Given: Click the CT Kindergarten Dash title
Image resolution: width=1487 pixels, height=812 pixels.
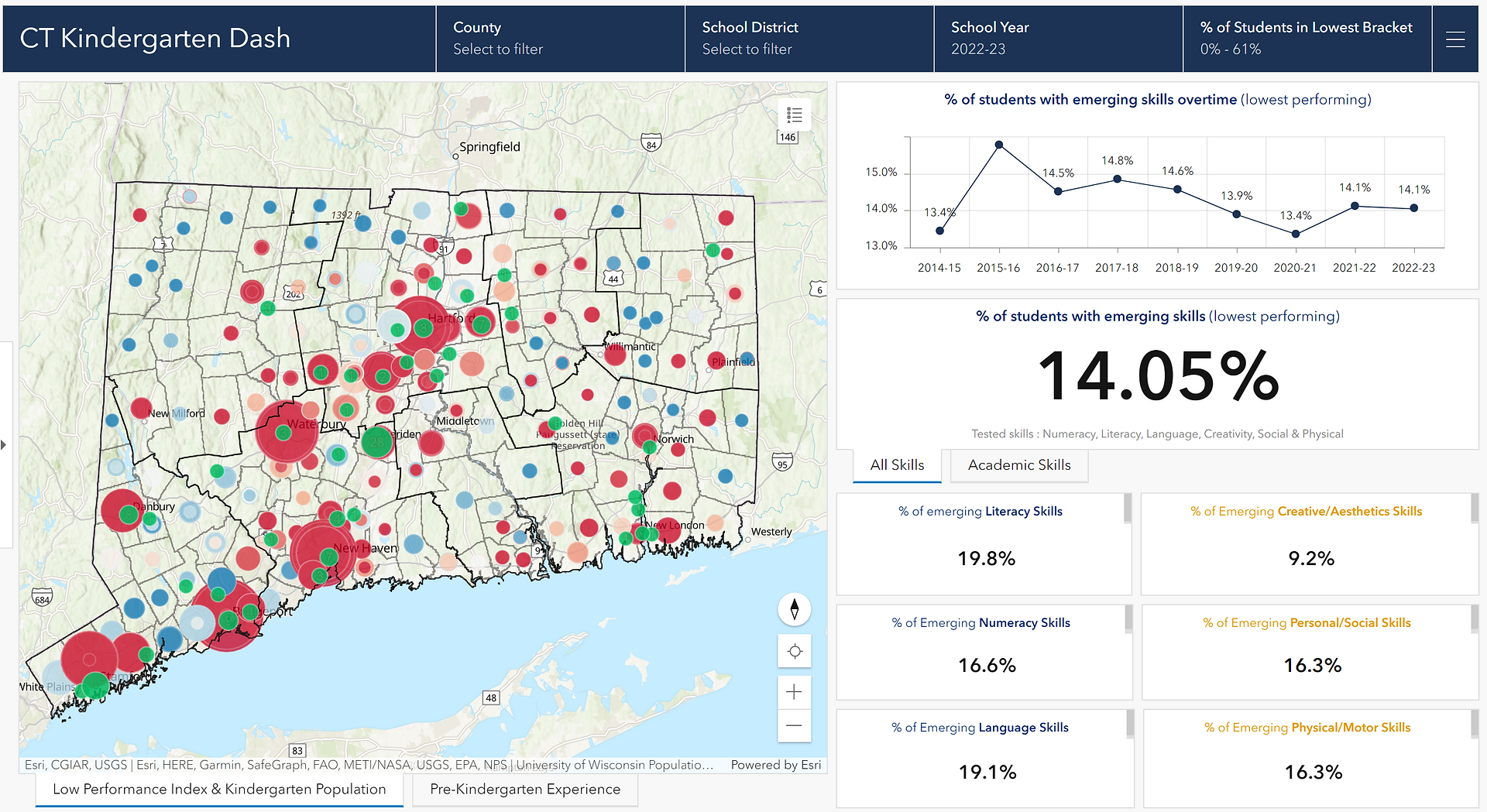Looking at the screenshot, I should point(155,39).
